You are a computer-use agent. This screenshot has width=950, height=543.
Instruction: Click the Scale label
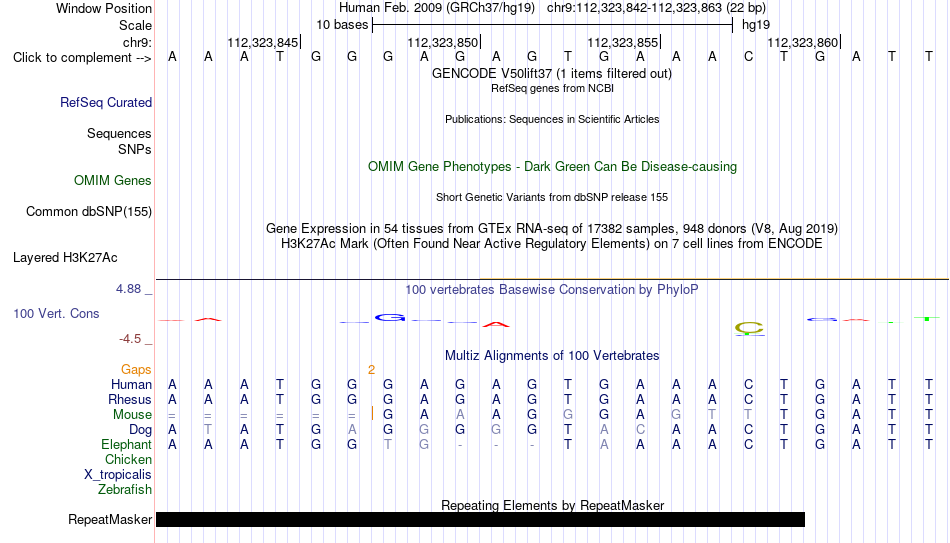coord(136,25)
